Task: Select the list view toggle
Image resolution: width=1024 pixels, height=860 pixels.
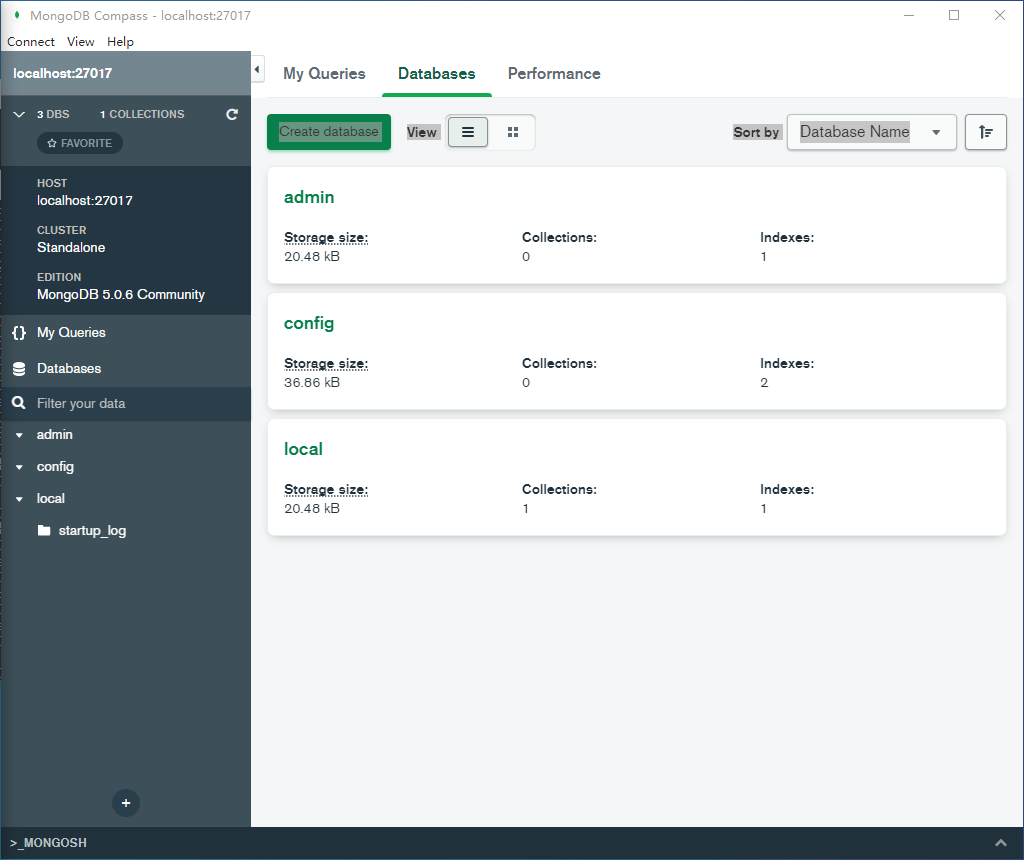Action: click(468, 132)
